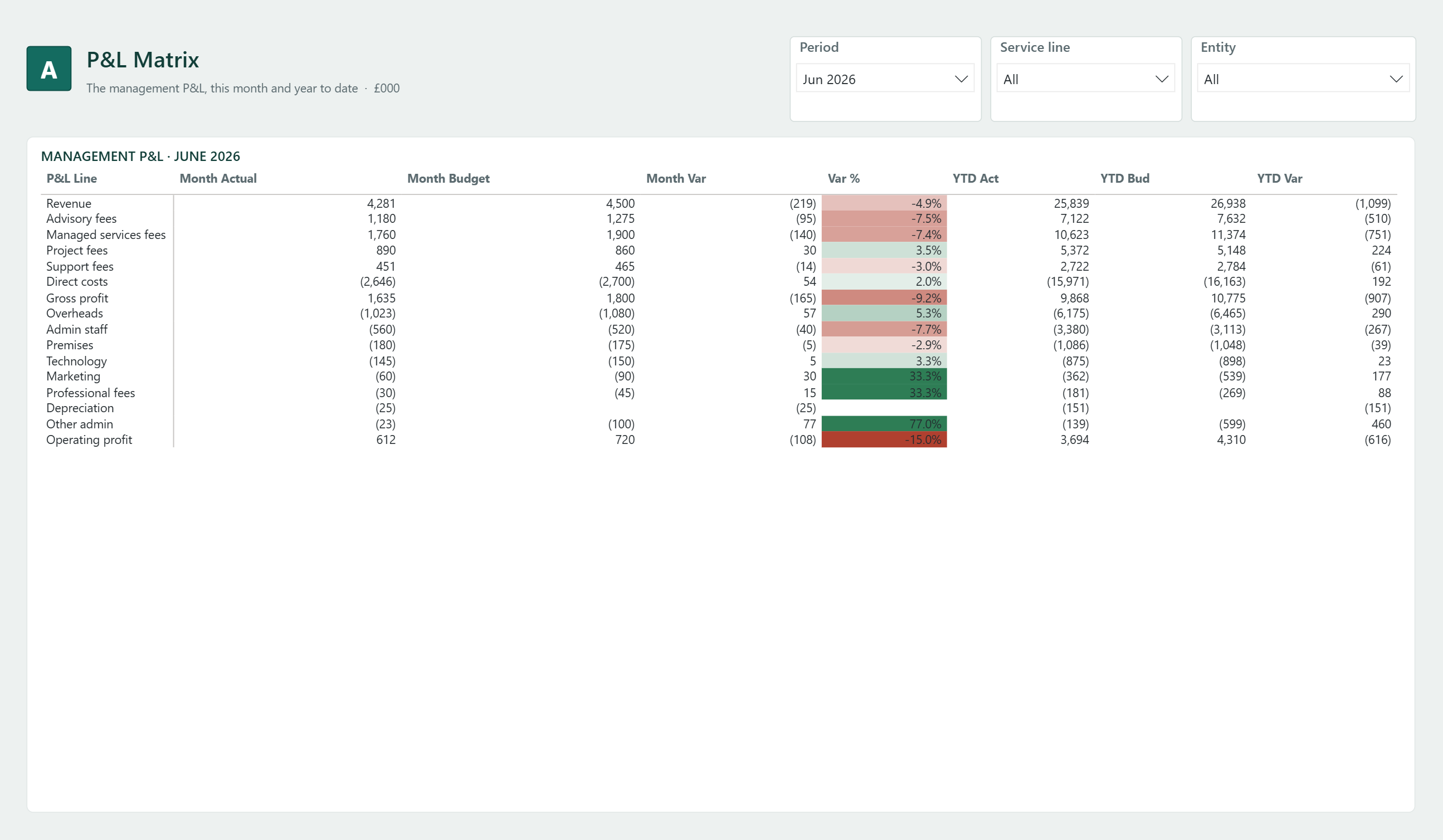Sort by the P&L Line column header
This screenshot has height=840, width=1443.
point(71,178)
